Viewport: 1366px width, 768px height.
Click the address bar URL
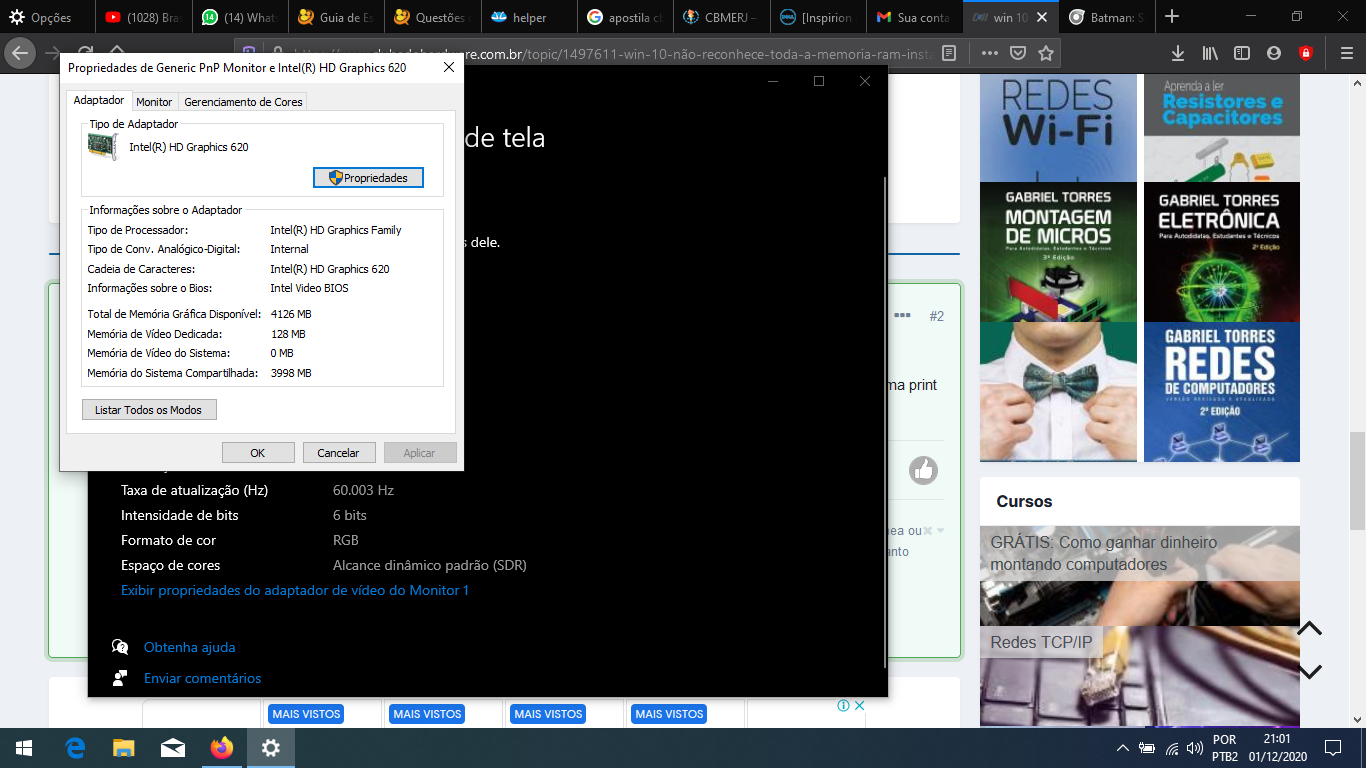click(612, 53)
